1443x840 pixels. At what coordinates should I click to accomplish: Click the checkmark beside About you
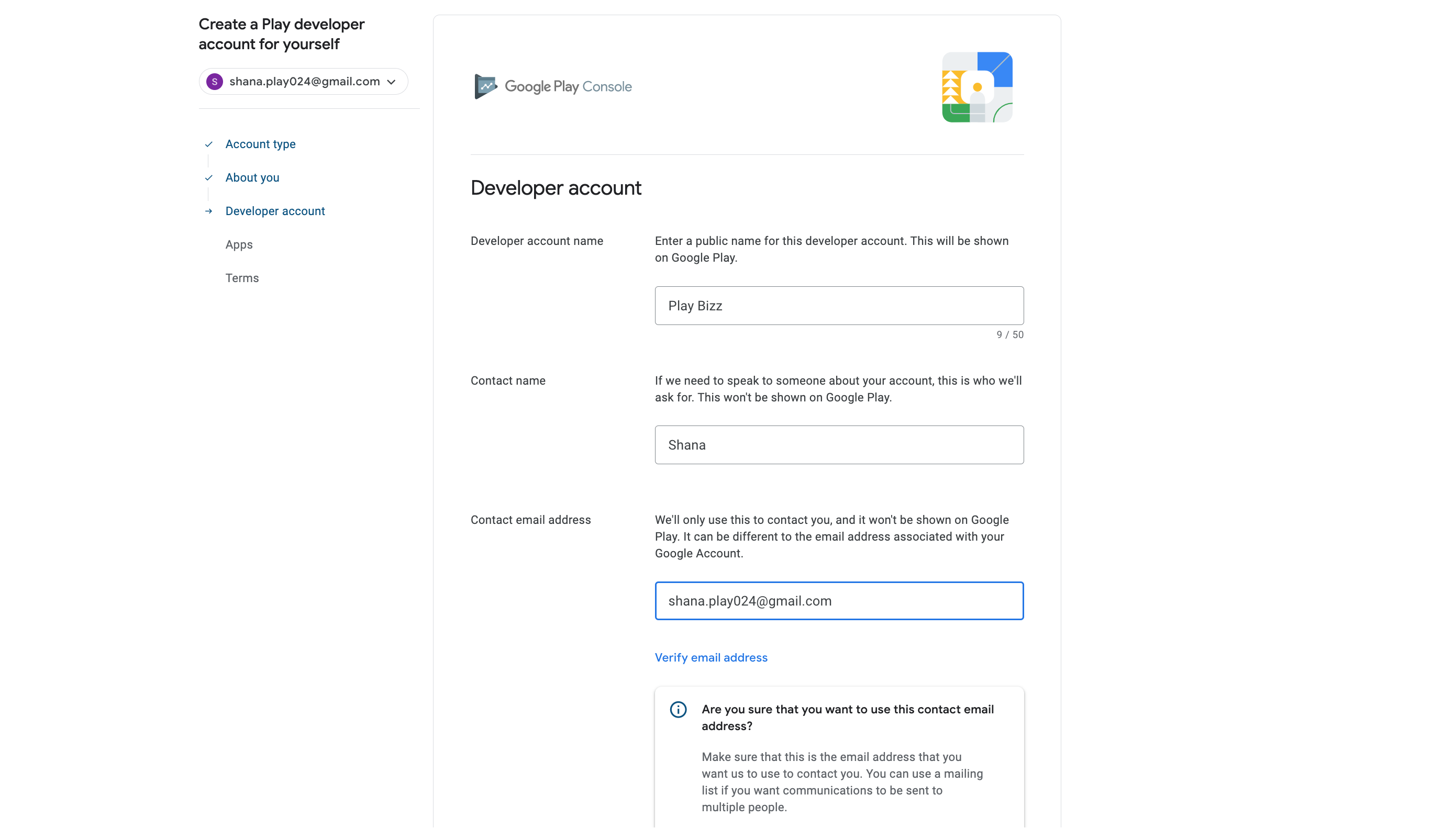(x=209, y=178)
